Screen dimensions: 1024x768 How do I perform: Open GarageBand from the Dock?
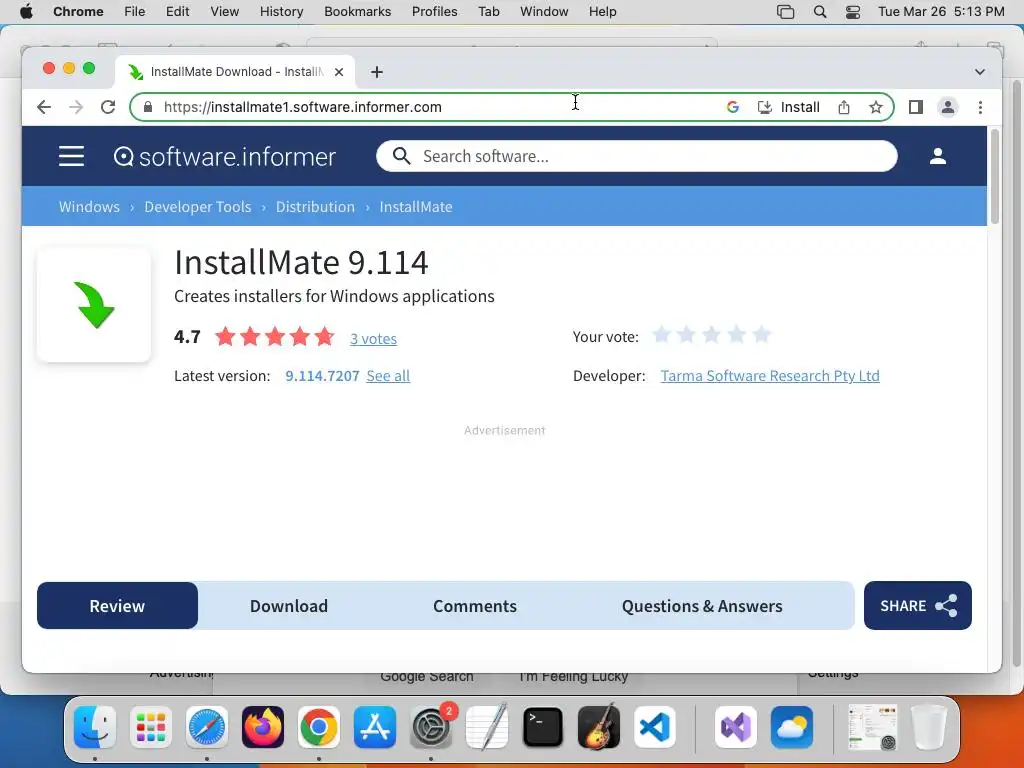click(599, 727)
